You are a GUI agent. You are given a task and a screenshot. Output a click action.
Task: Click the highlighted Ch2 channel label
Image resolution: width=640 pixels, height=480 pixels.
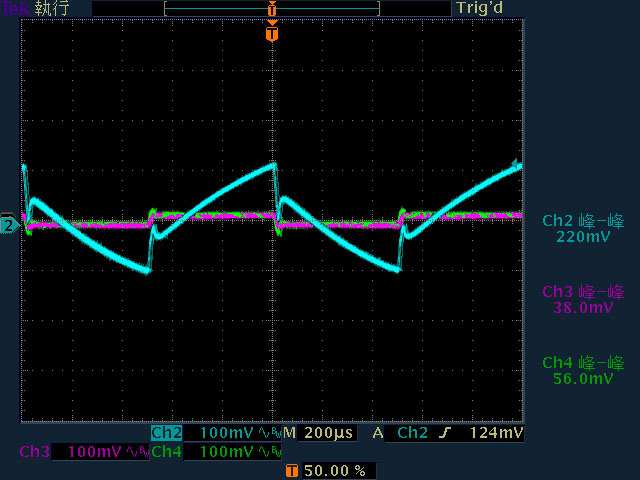click(167, 433)
